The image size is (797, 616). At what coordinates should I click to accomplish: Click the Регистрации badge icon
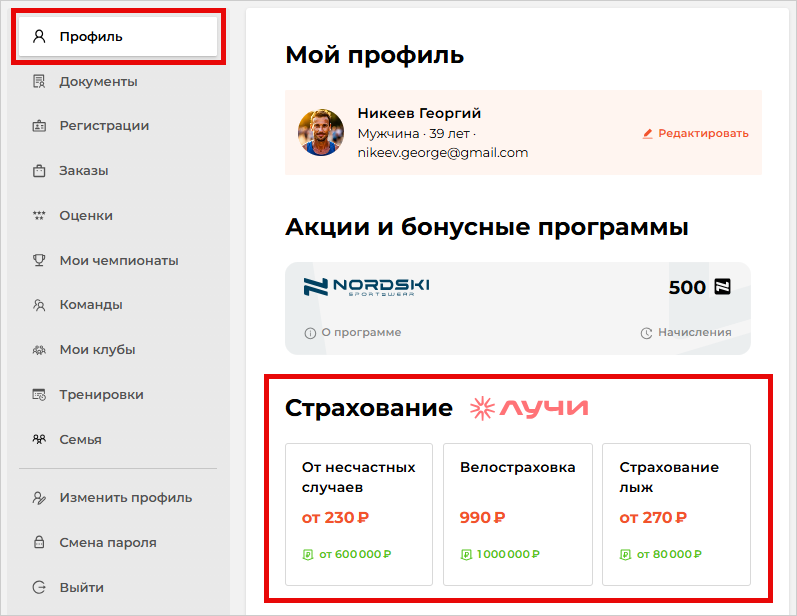39,126
